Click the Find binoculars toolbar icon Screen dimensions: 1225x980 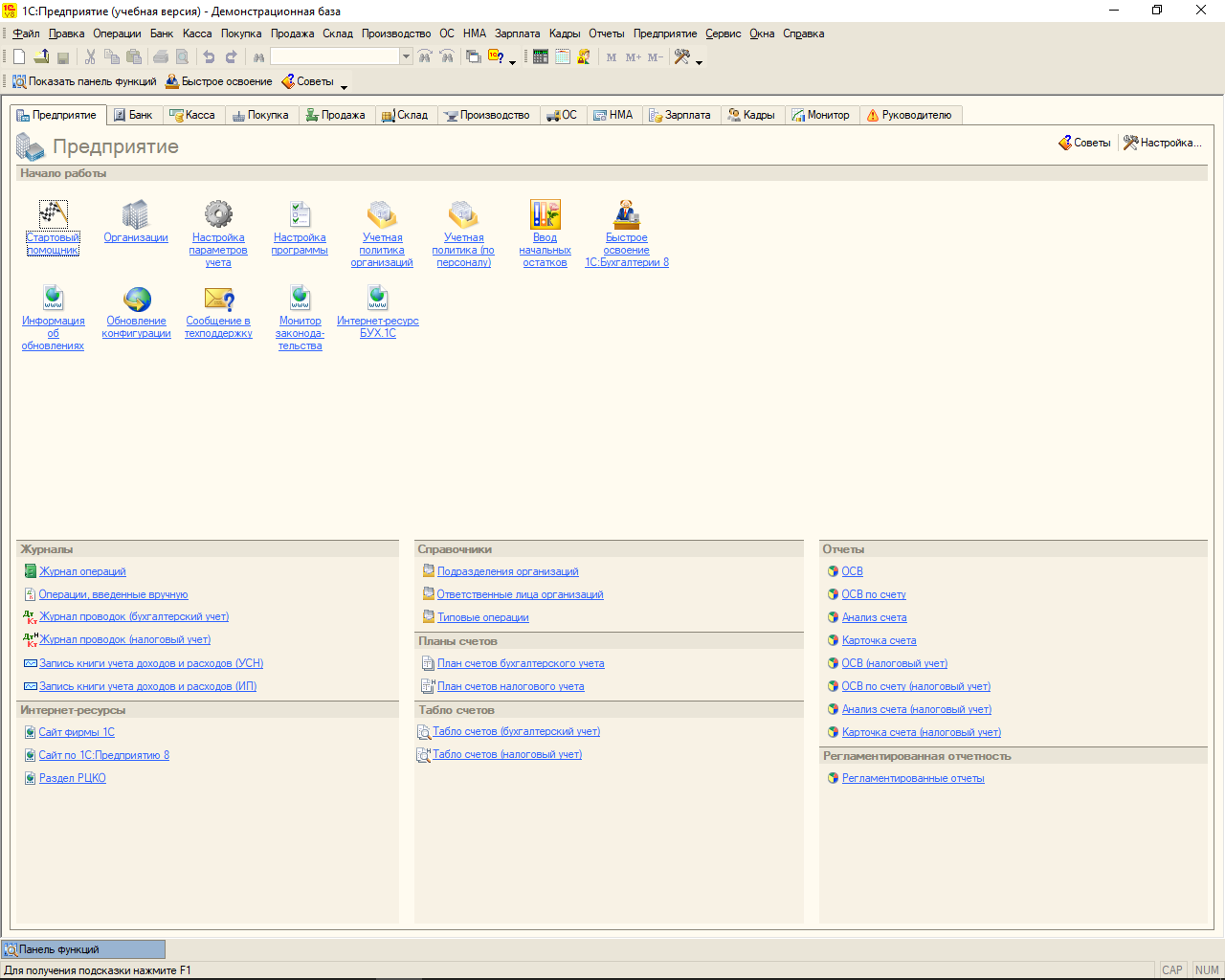click(258, 57)
